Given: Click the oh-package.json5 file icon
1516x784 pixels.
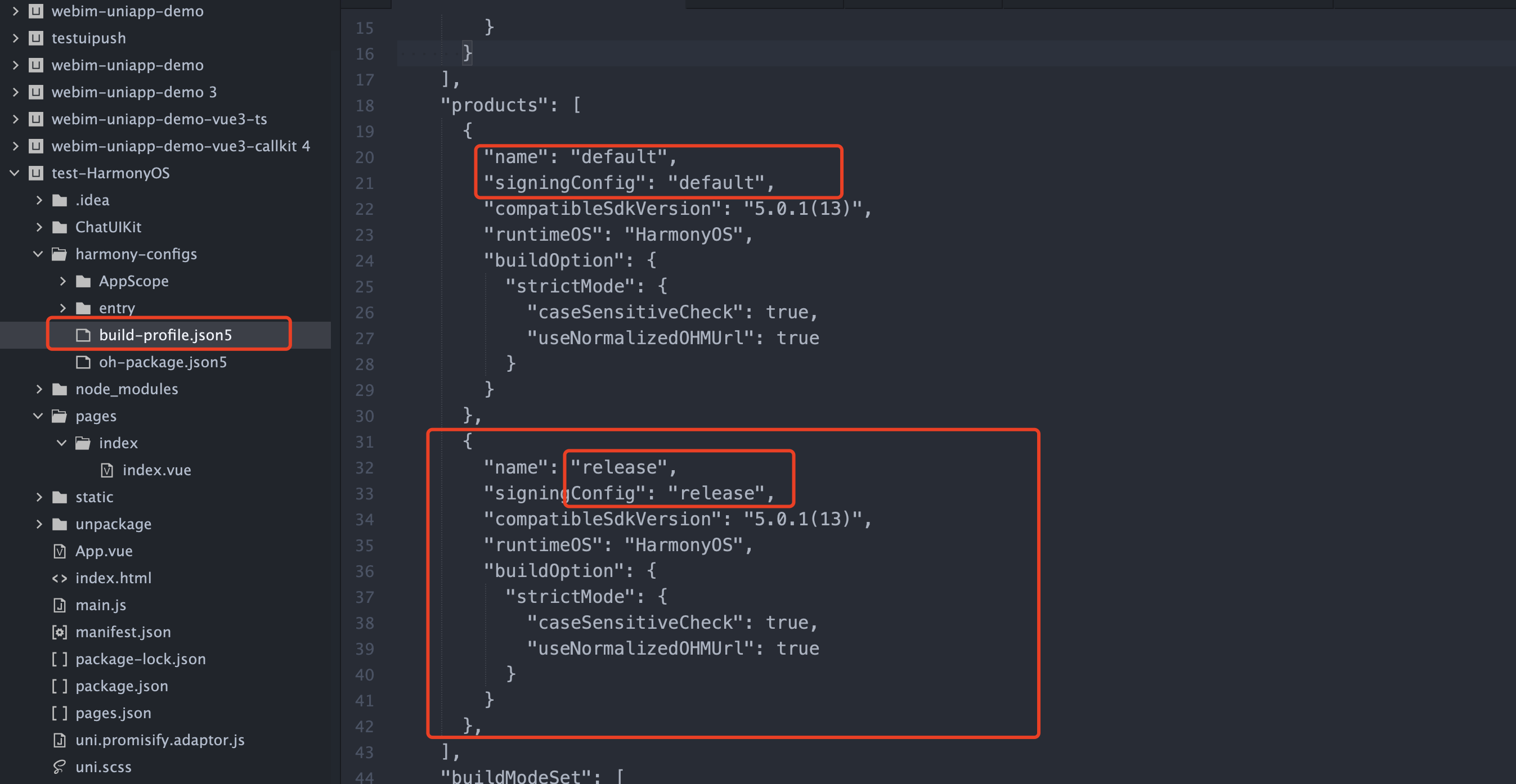Looking at the screenshot, I should click(x=83, y=362).
